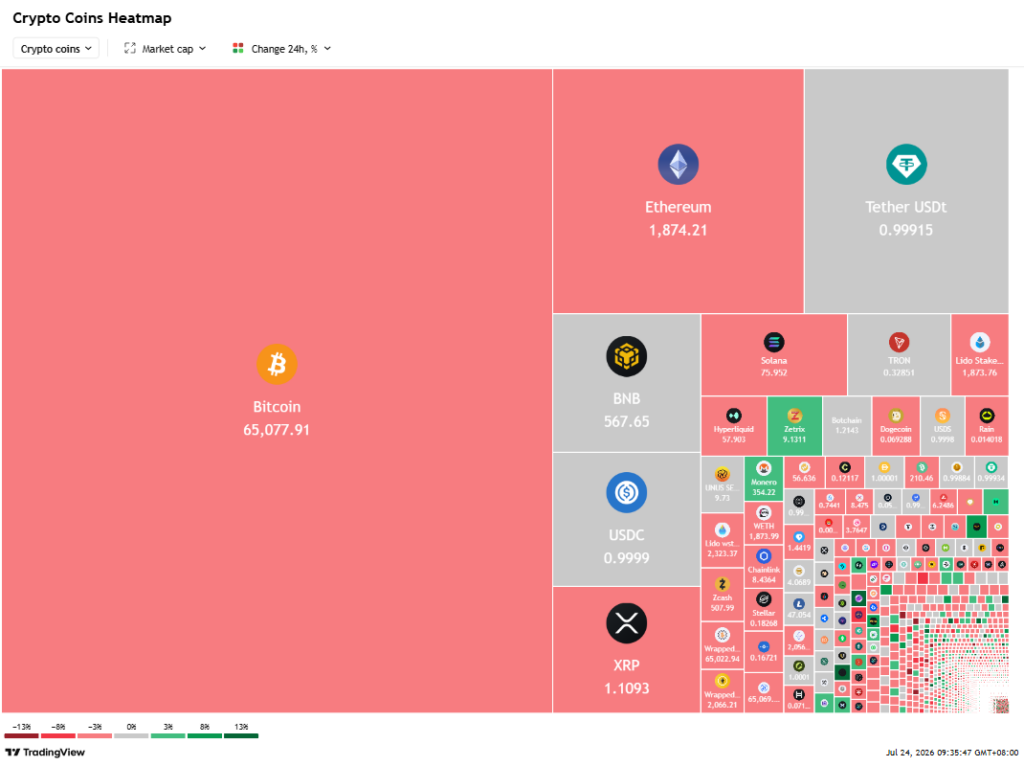Click the -8% red legend swatch
Viewport: 1024px width, 766px height.
58,736
